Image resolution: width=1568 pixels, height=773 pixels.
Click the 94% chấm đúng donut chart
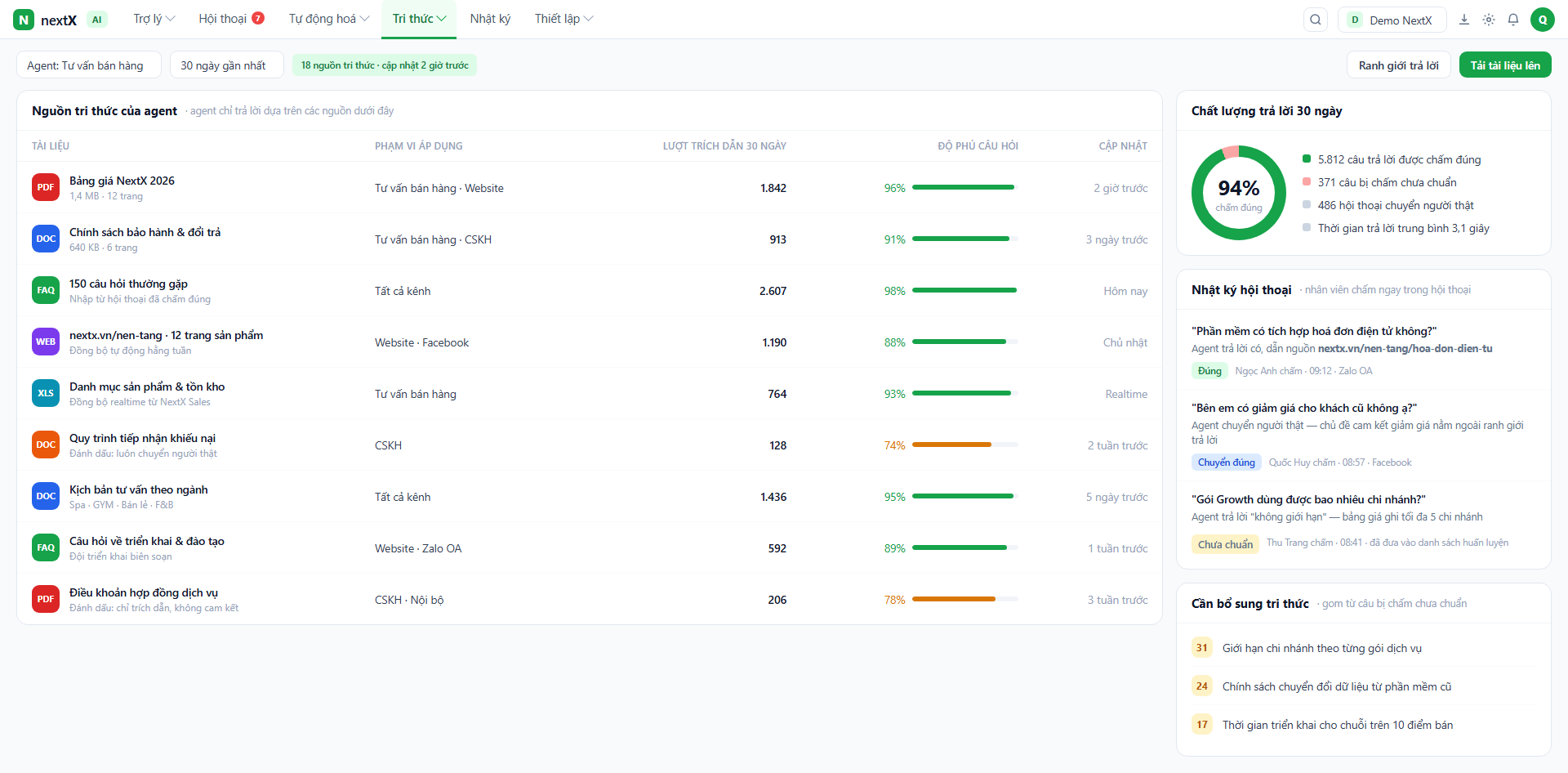[1239, 193]
